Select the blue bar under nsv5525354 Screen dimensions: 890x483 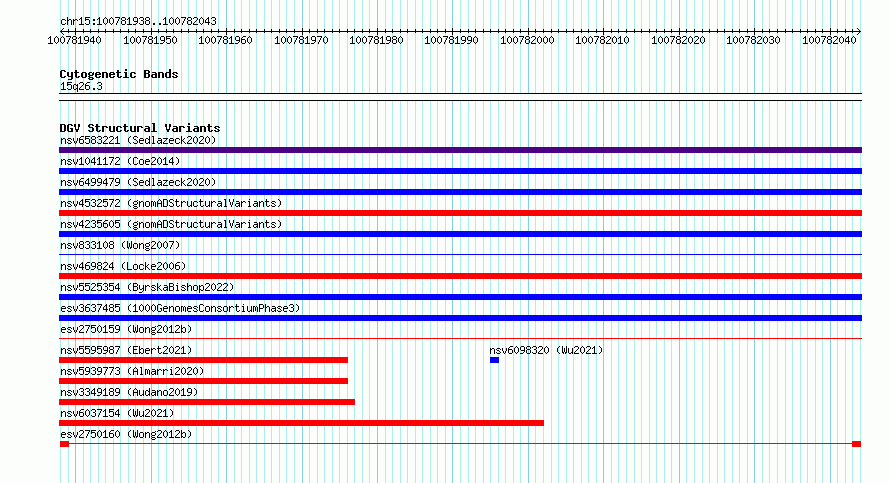click(460, 297)
